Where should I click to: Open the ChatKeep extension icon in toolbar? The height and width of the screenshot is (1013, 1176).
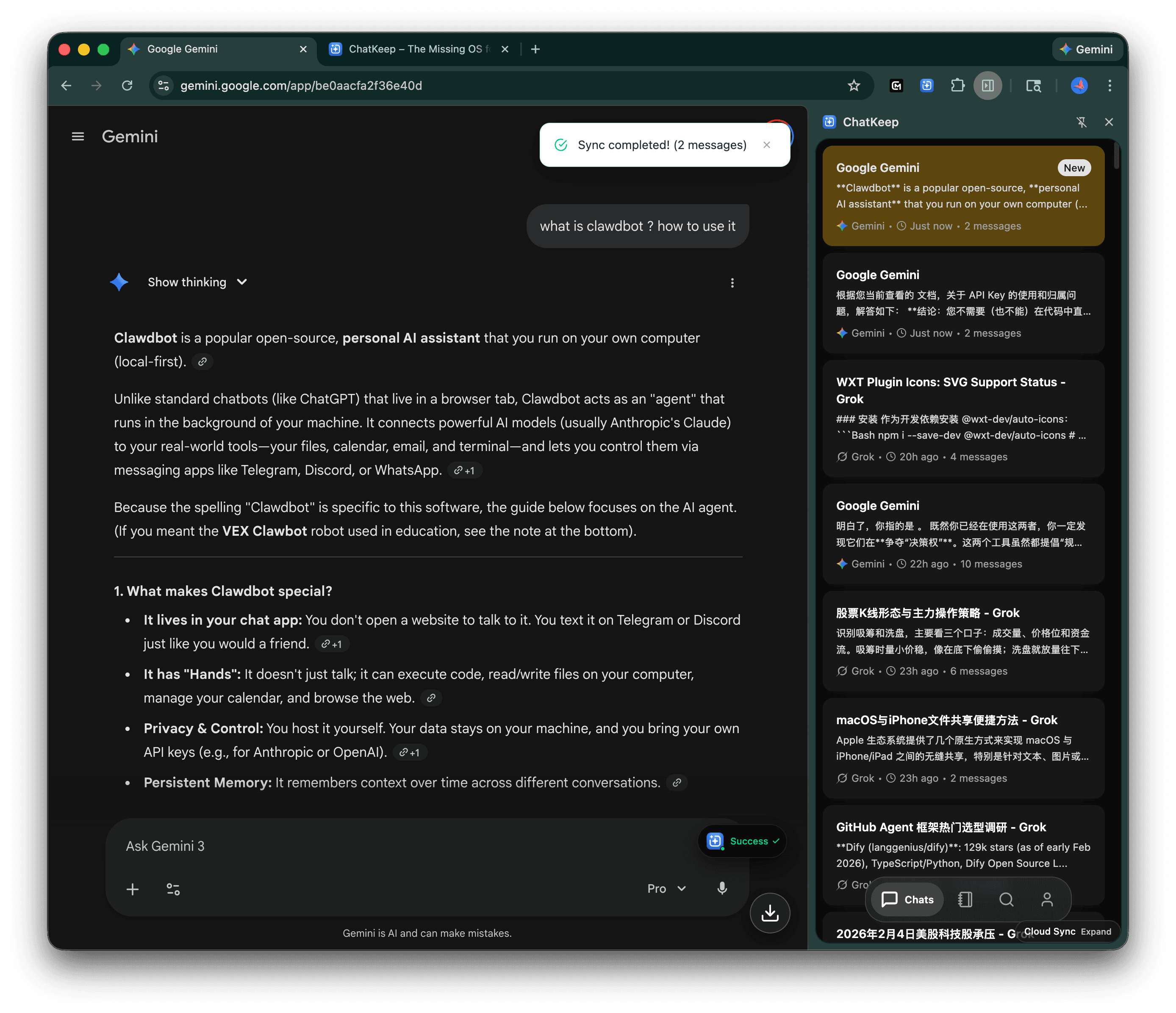click(x=927, y=85)
